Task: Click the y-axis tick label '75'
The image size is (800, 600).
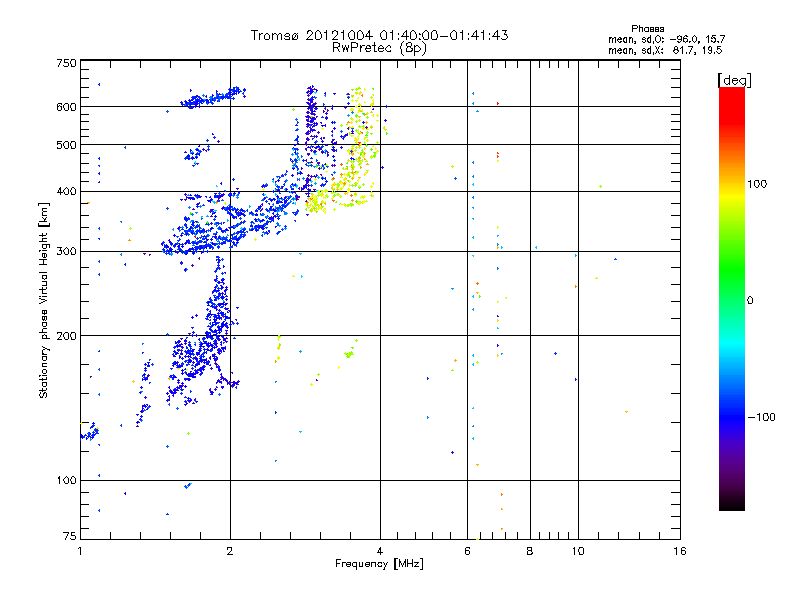Action: (x=70, y=536)
